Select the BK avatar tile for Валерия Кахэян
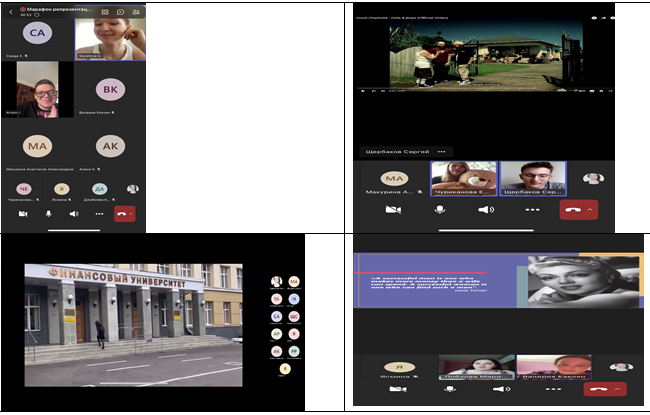This screenshot has height=415, width=650. pyautogui.click(x=109, y=90)
